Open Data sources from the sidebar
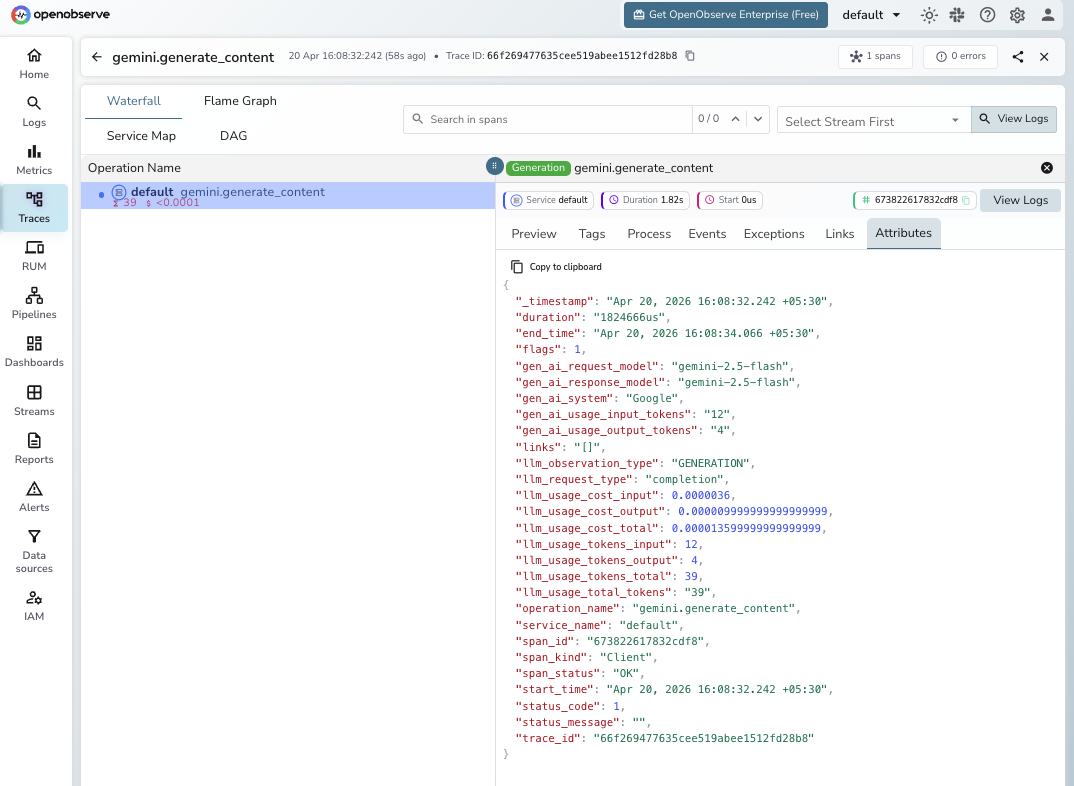Image resolution: width=1074 pixels, height=786 pixels. pyautogui.click(x=33, y=552)
